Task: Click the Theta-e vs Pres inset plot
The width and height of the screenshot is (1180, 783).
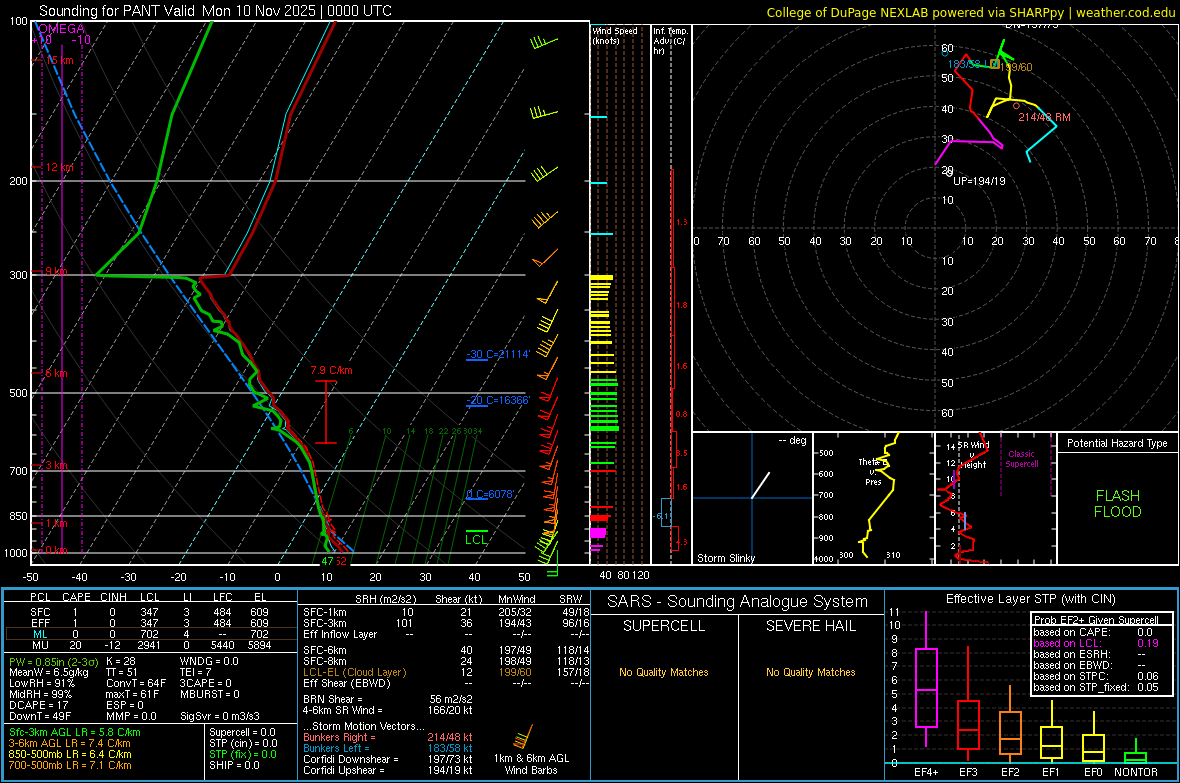Action: (873, 498)
